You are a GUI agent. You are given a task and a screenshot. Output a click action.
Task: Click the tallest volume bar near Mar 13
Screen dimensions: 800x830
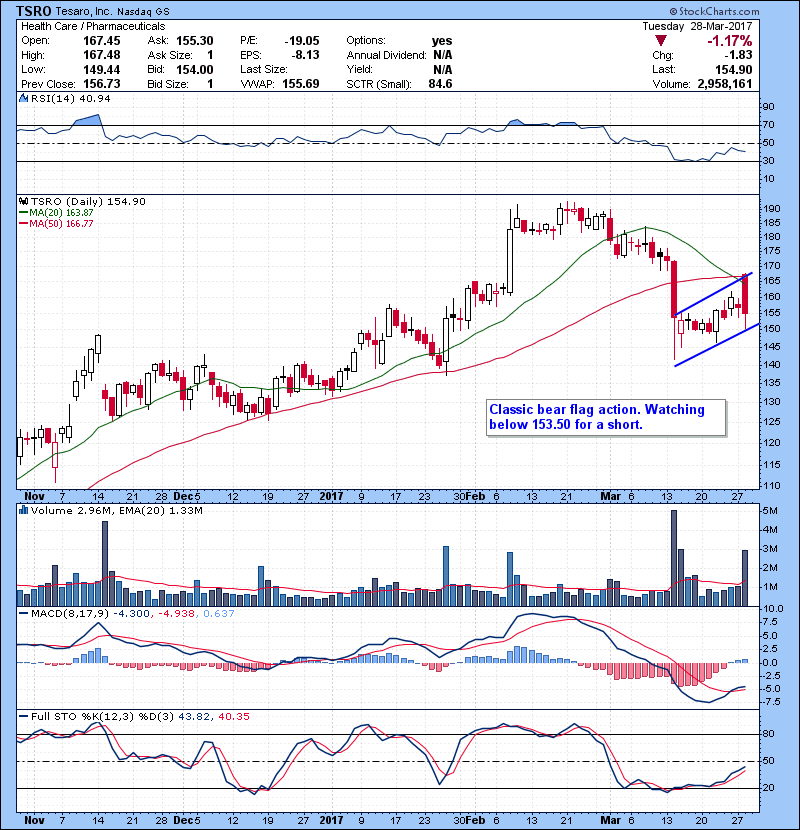click(x=673, y=558)
